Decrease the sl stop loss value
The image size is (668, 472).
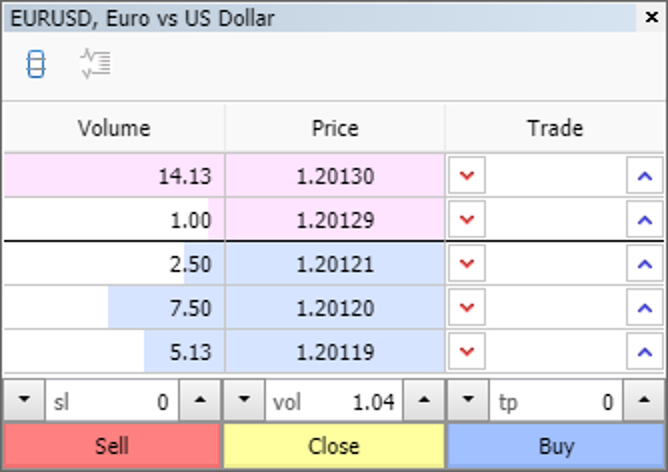click(x=23, y=401)
